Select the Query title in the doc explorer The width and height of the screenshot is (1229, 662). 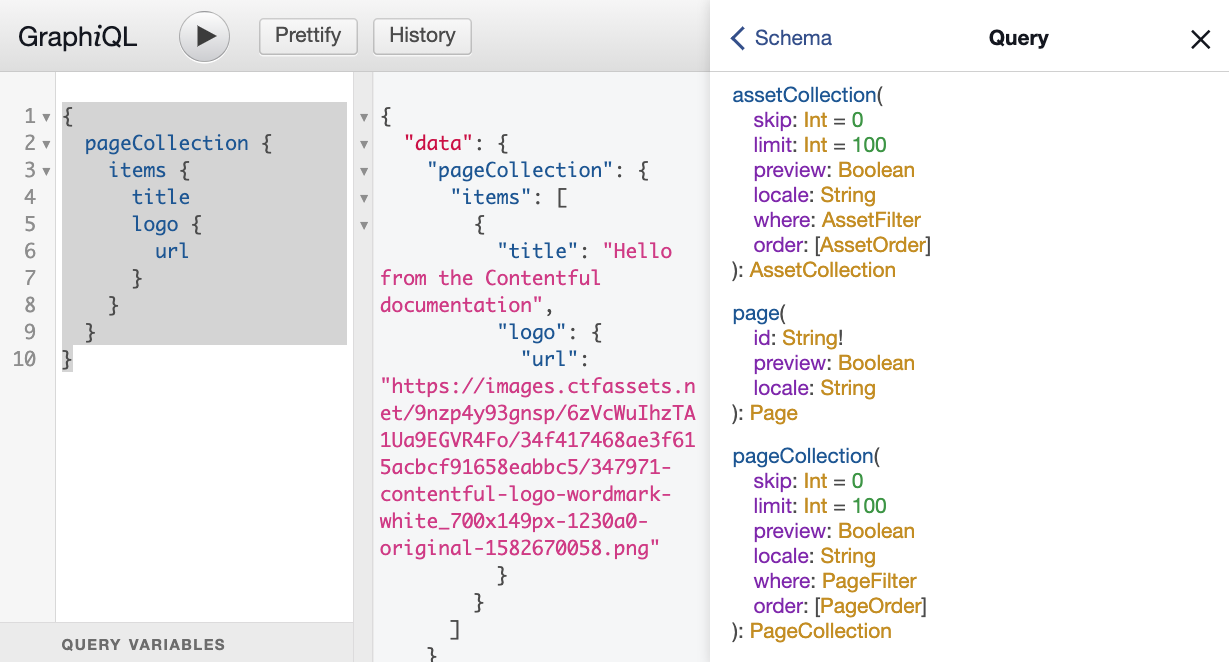(x=1017, y=38)
